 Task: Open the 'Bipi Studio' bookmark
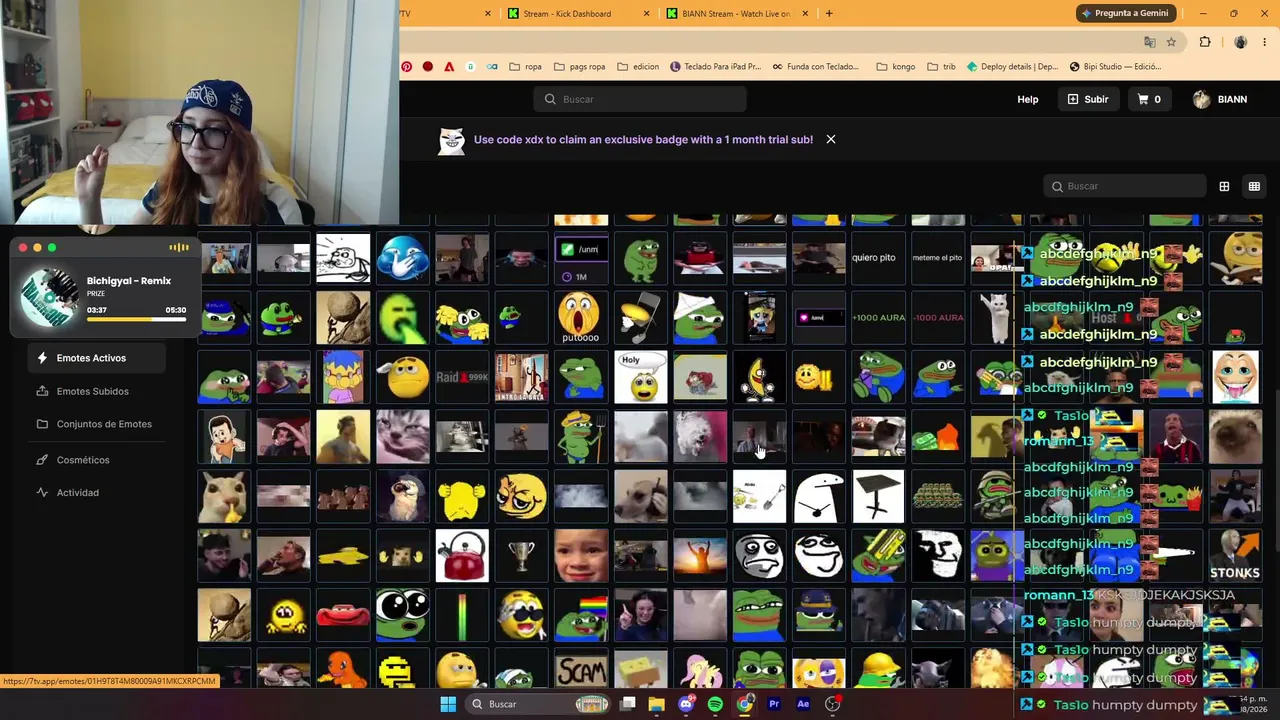[1115, 67]
